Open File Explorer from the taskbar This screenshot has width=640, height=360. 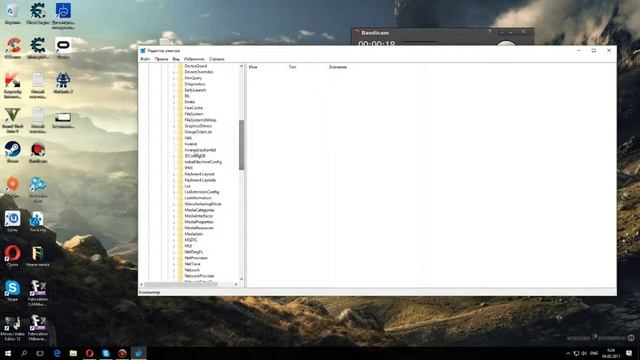point(73,353)
